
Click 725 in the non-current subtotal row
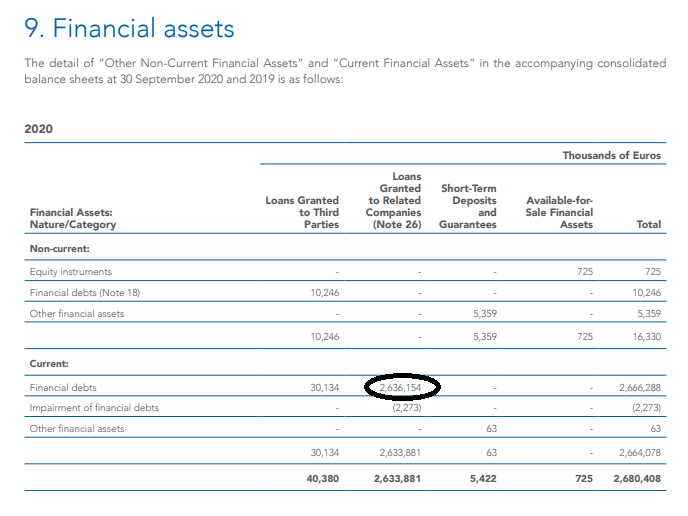pos(585,337)
